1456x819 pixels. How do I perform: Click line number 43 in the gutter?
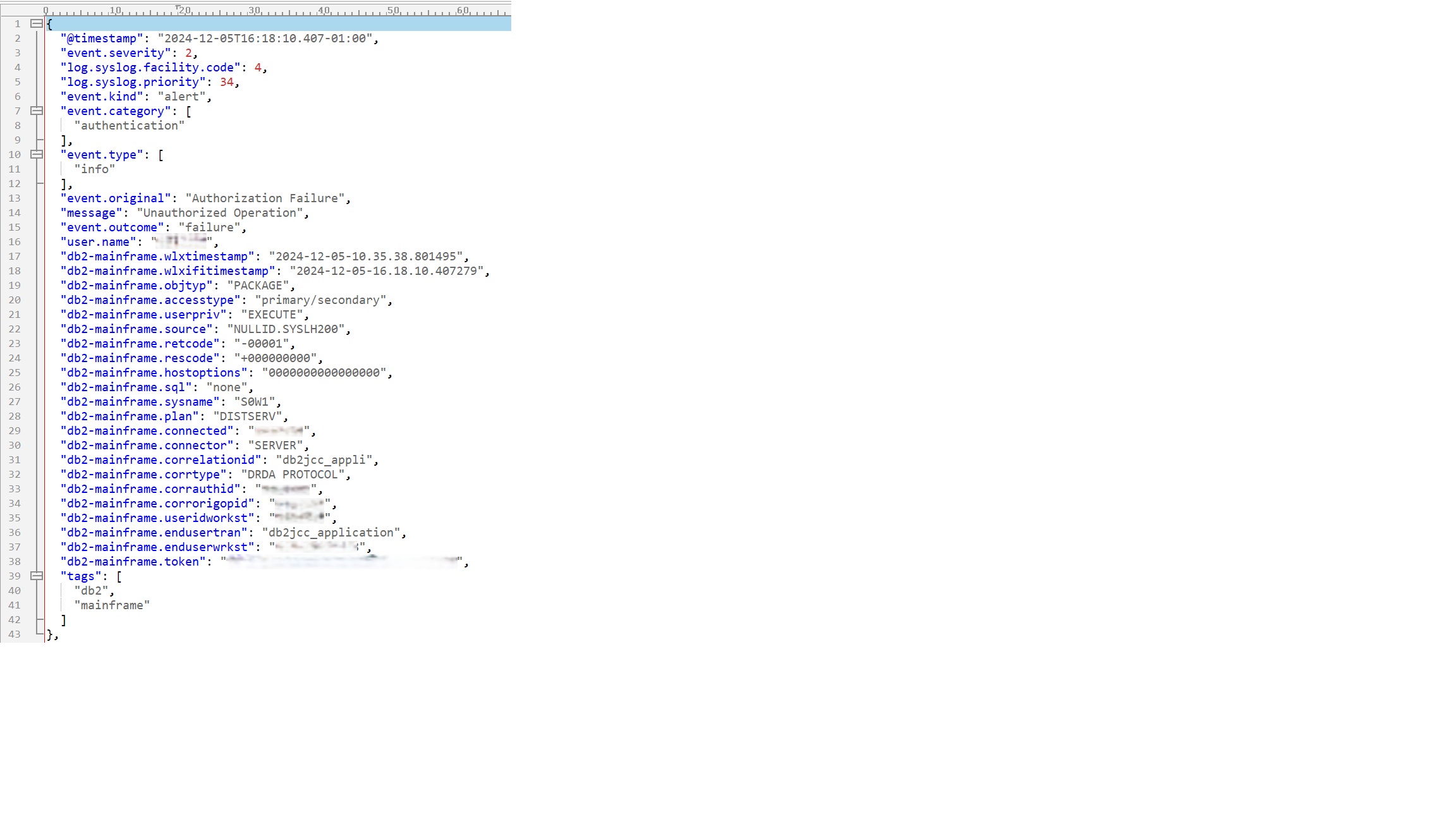(x=15, y=634)
